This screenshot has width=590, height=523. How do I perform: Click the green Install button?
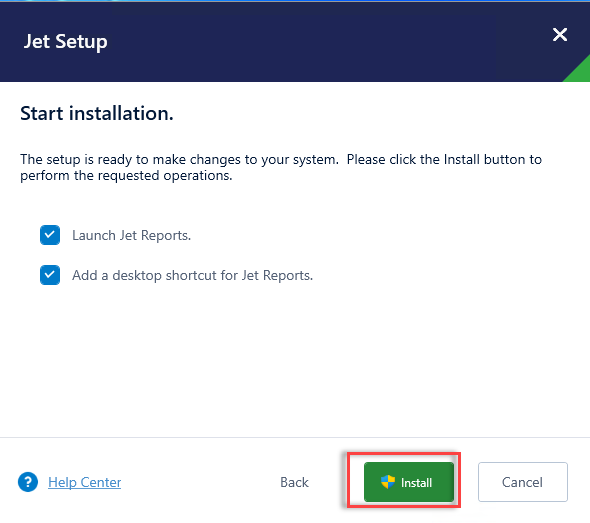[409, 482]
